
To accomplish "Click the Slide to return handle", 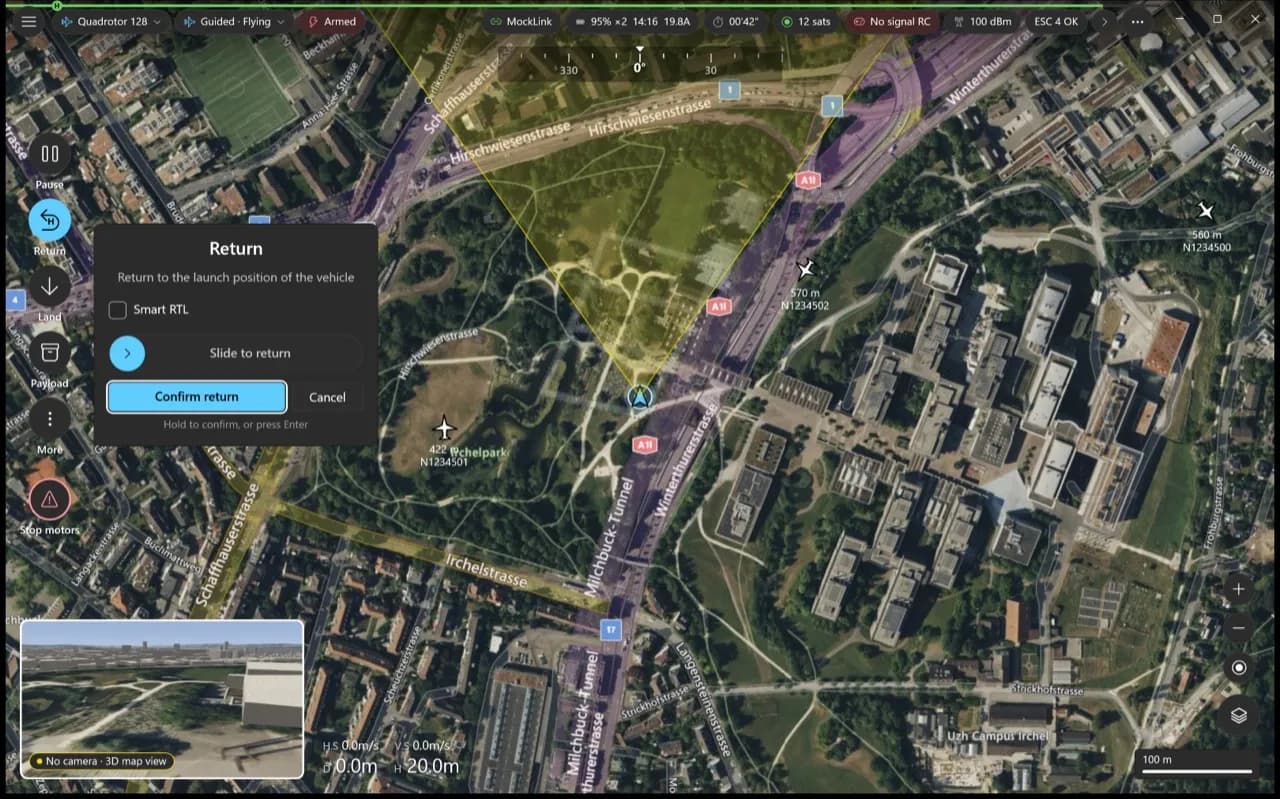I will [x=128, y=353].
